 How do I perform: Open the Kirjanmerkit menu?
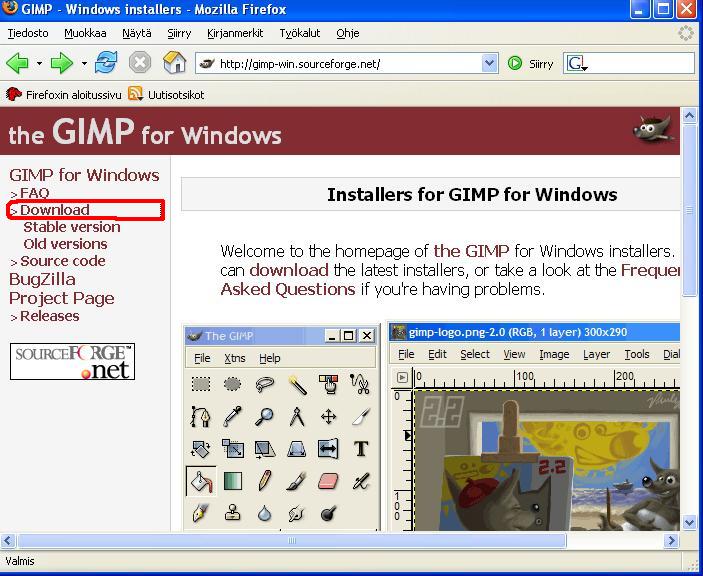click(x=235, y=33)
